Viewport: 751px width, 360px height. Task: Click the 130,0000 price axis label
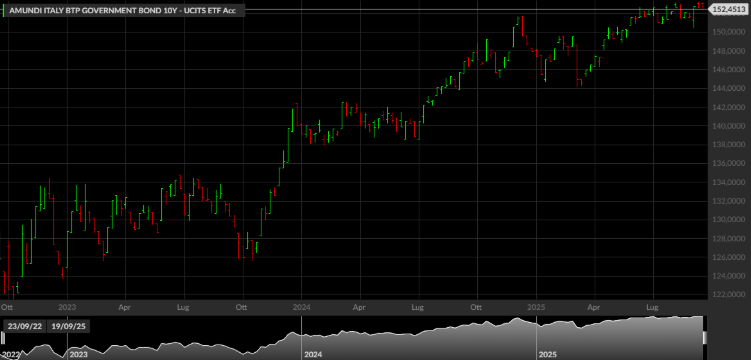(x=729, y=220)
